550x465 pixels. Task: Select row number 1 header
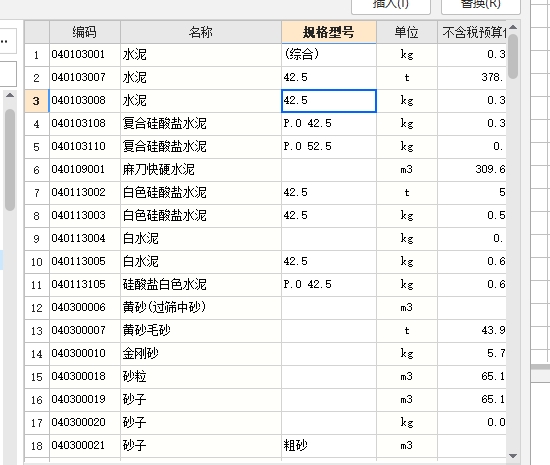[37, 55]
